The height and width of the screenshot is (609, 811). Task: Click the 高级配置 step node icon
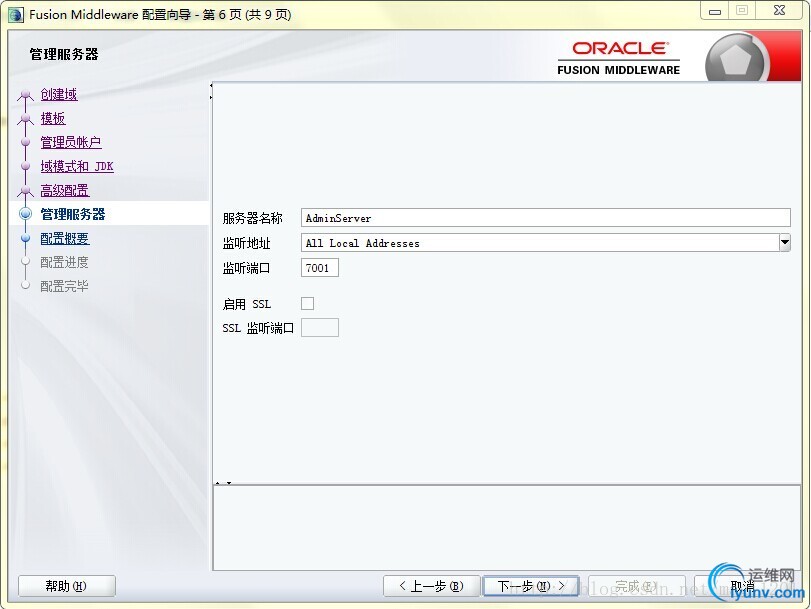25,191
